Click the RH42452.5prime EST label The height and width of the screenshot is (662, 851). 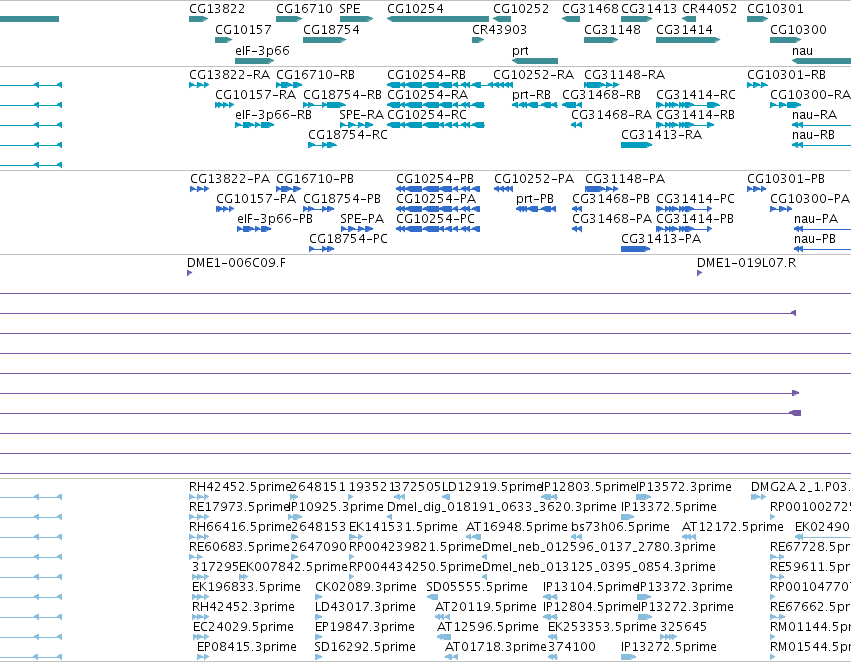click(239, 487)
